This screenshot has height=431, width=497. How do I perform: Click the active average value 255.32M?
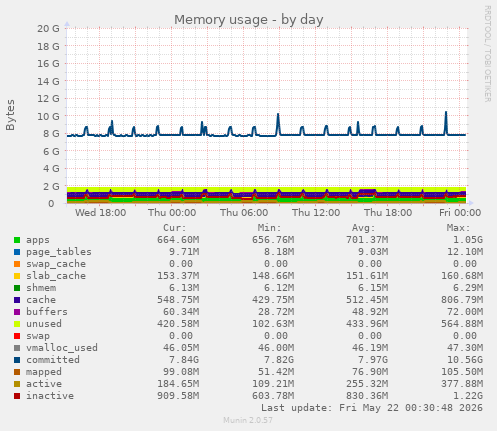[x=367, y=384]
